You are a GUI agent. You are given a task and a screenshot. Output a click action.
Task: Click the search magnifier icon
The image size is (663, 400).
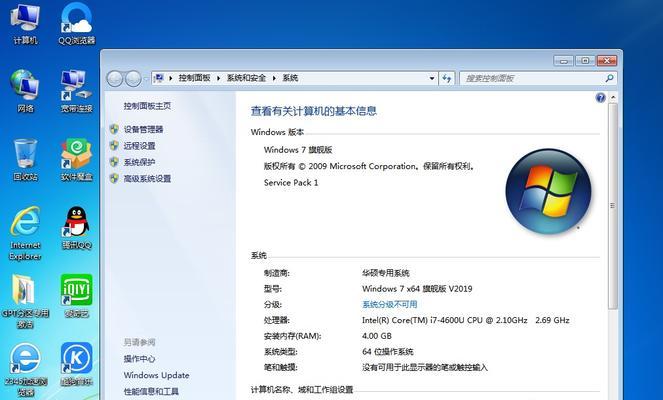click(609, 78)
